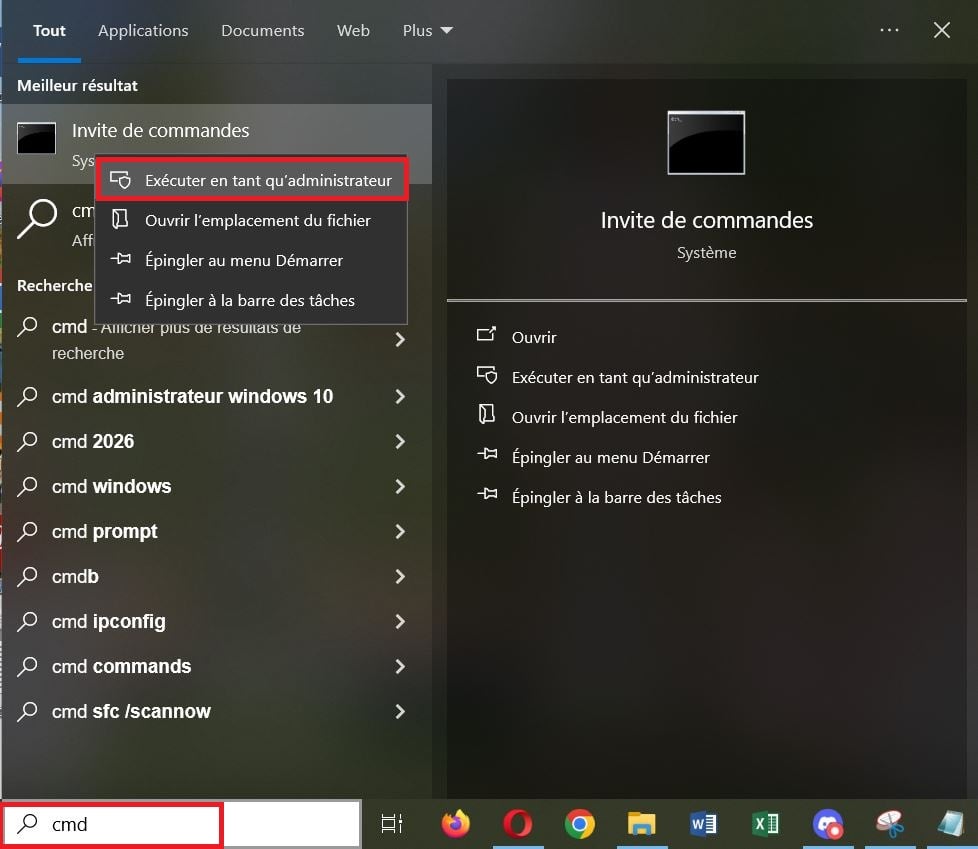Open Task View from the taskbar
Screen dimensions: 978x849
point(392,824)
